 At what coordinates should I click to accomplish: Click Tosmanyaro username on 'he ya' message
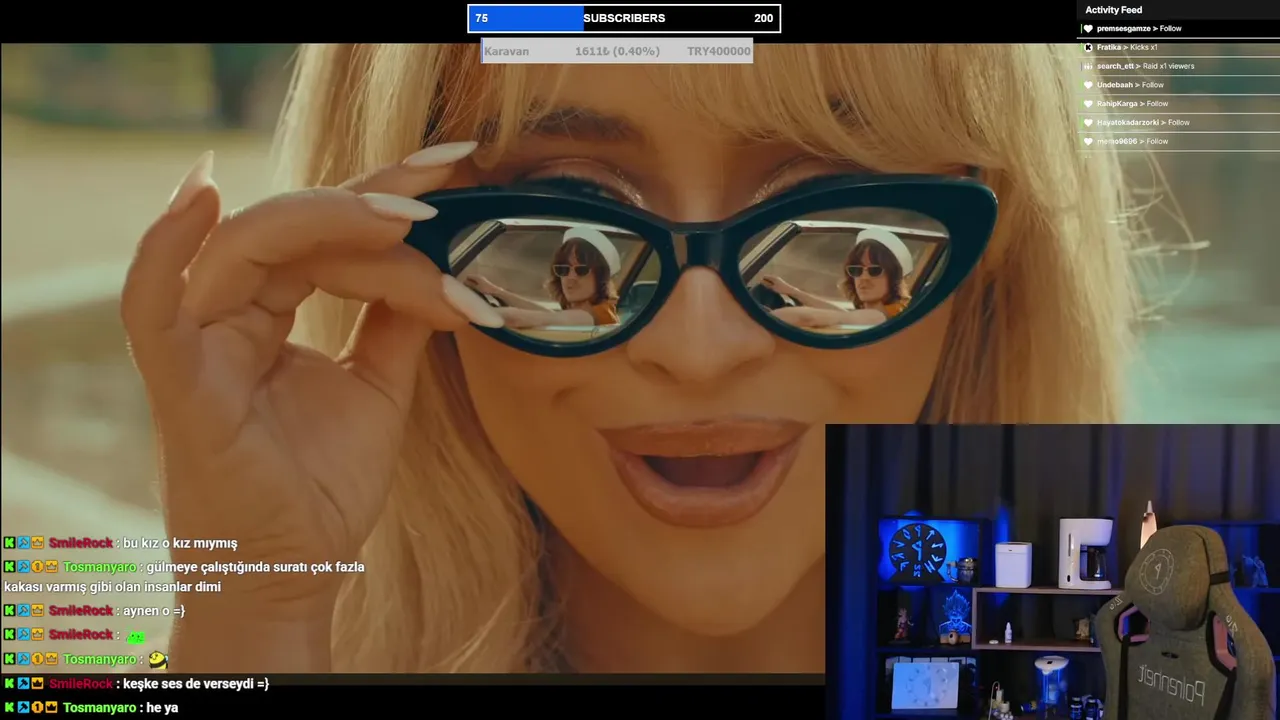99,707
